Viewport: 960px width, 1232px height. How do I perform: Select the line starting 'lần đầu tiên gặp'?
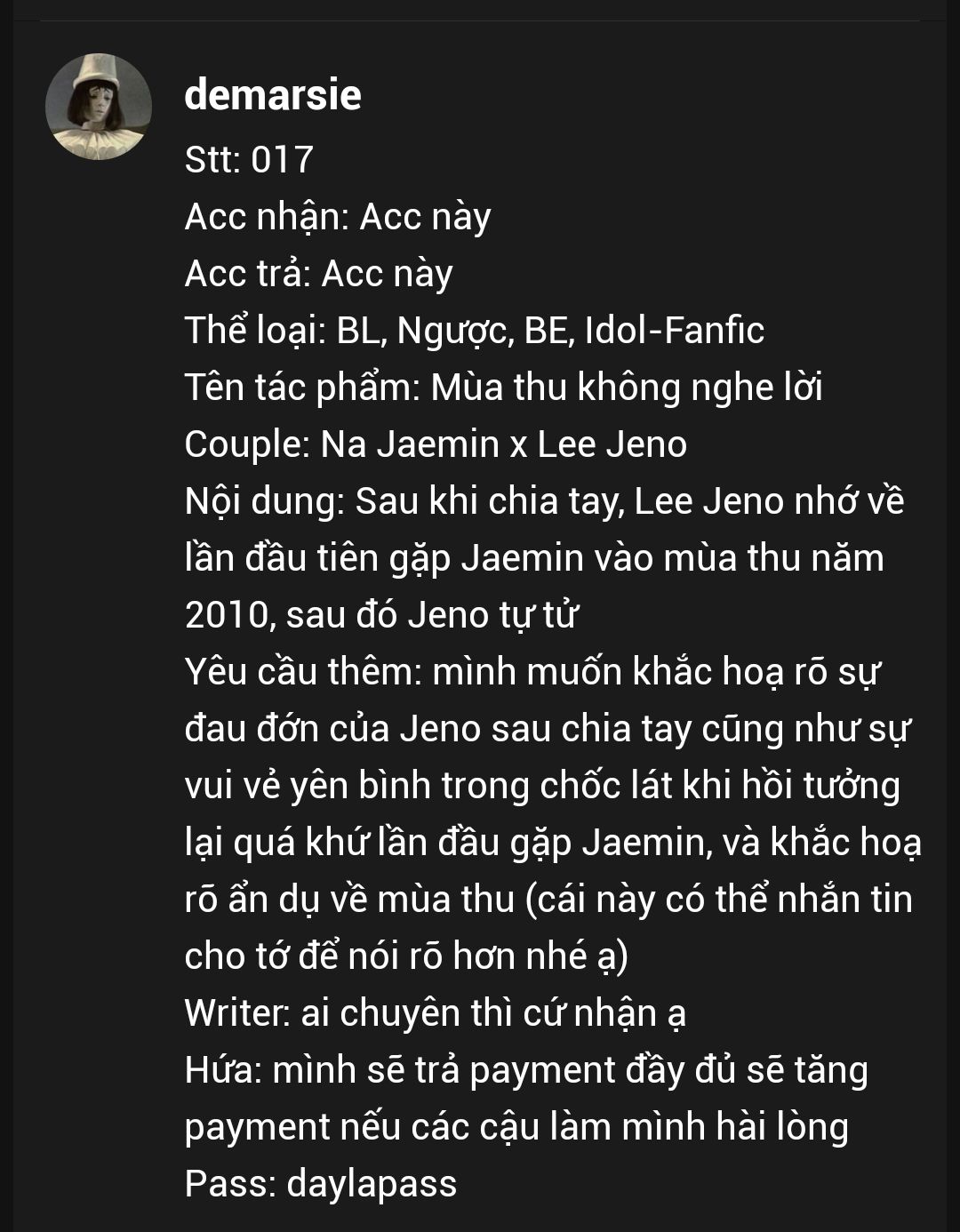click(x=534, y=558)
